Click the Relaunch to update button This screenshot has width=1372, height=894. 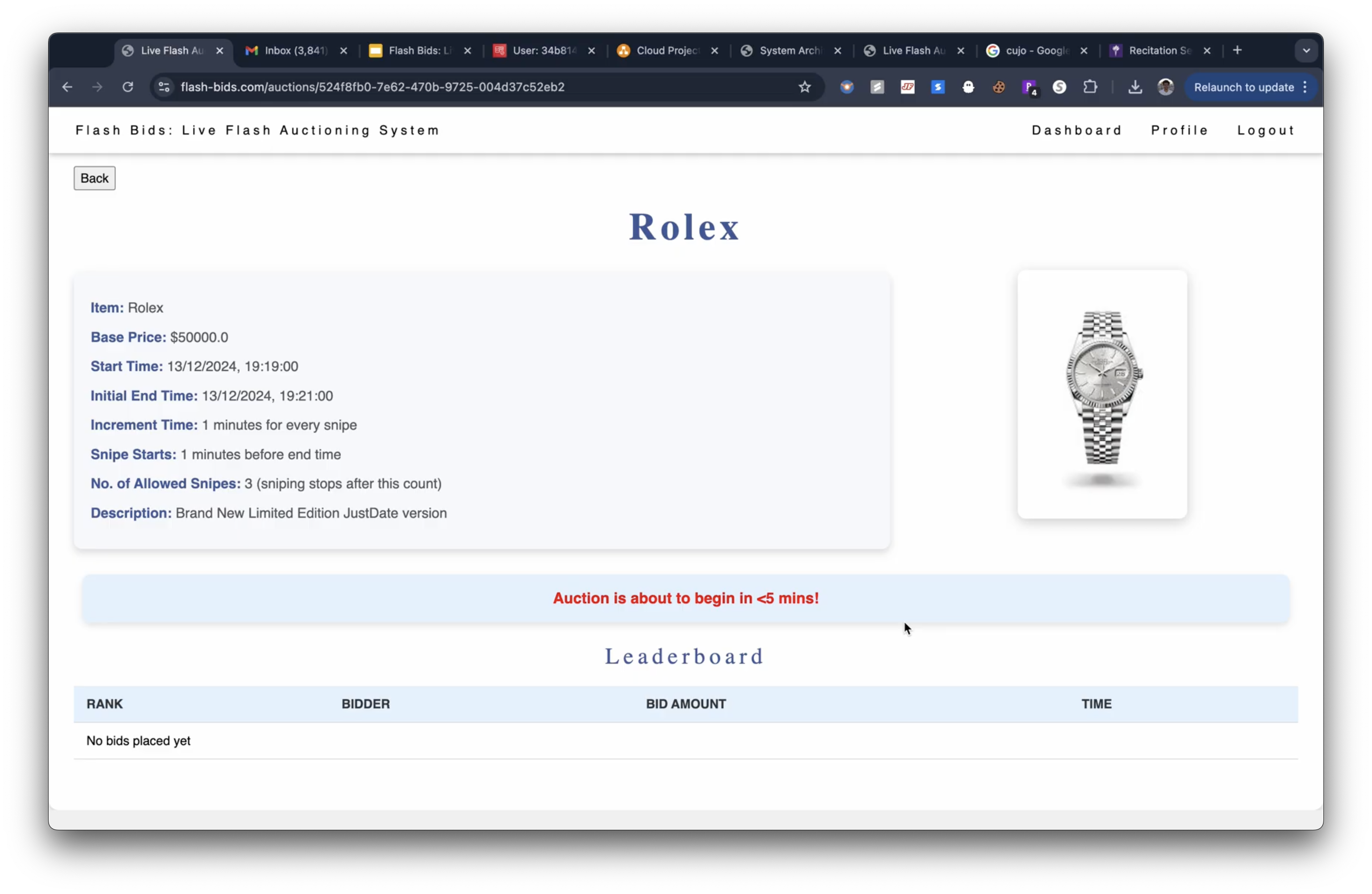[1243, 87]
